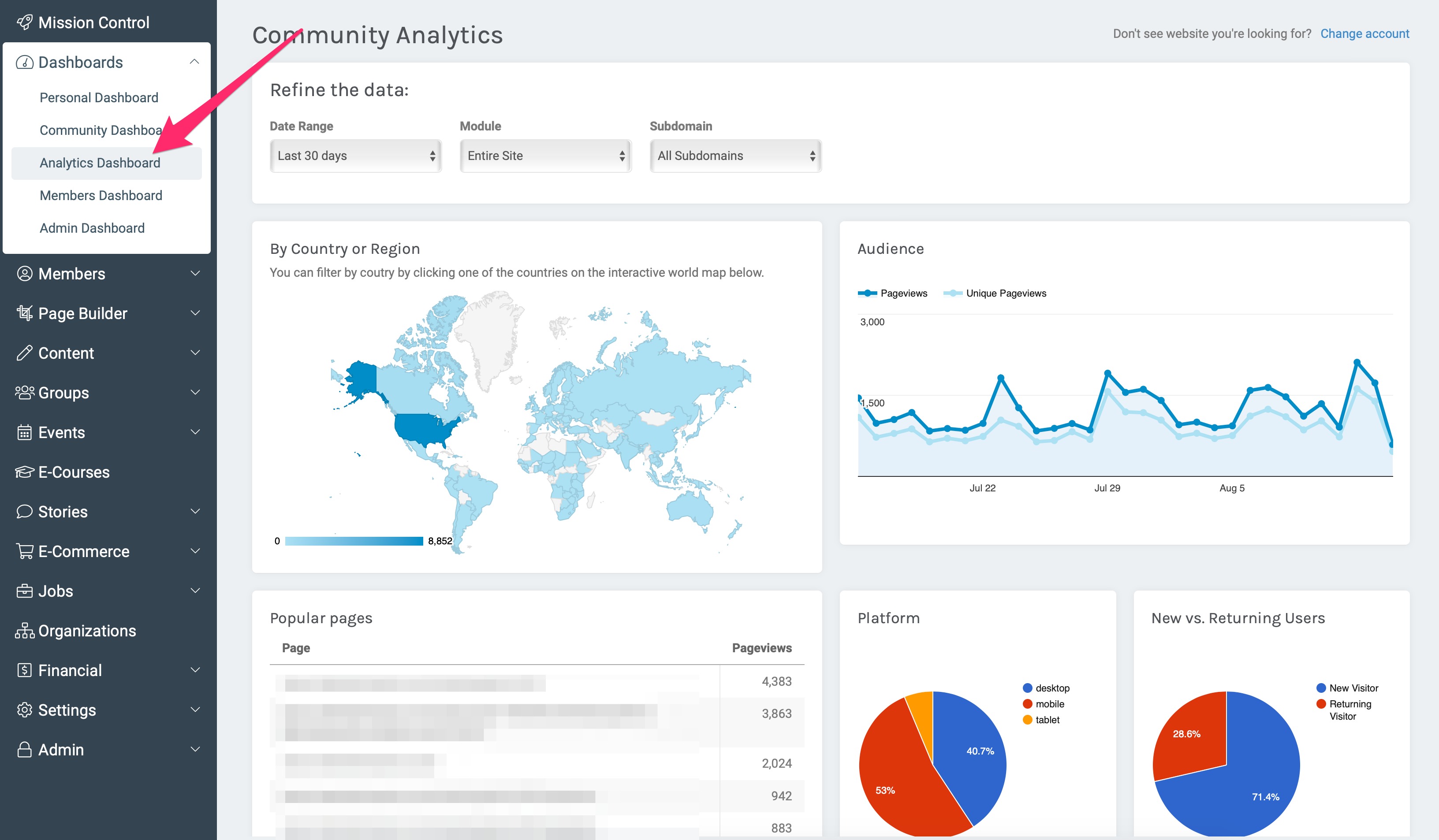Screen dimensions: 1439x840
Task: Click the Groups people icon
Action: (x=25, y=393)
